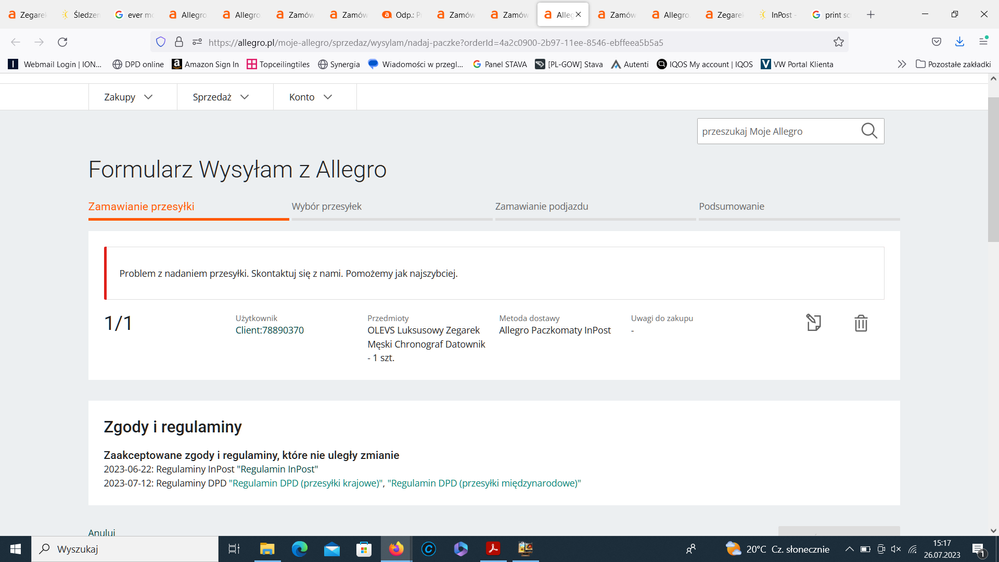The image size is (999, 562).
Task: Reload the current page
Action: 62,42
